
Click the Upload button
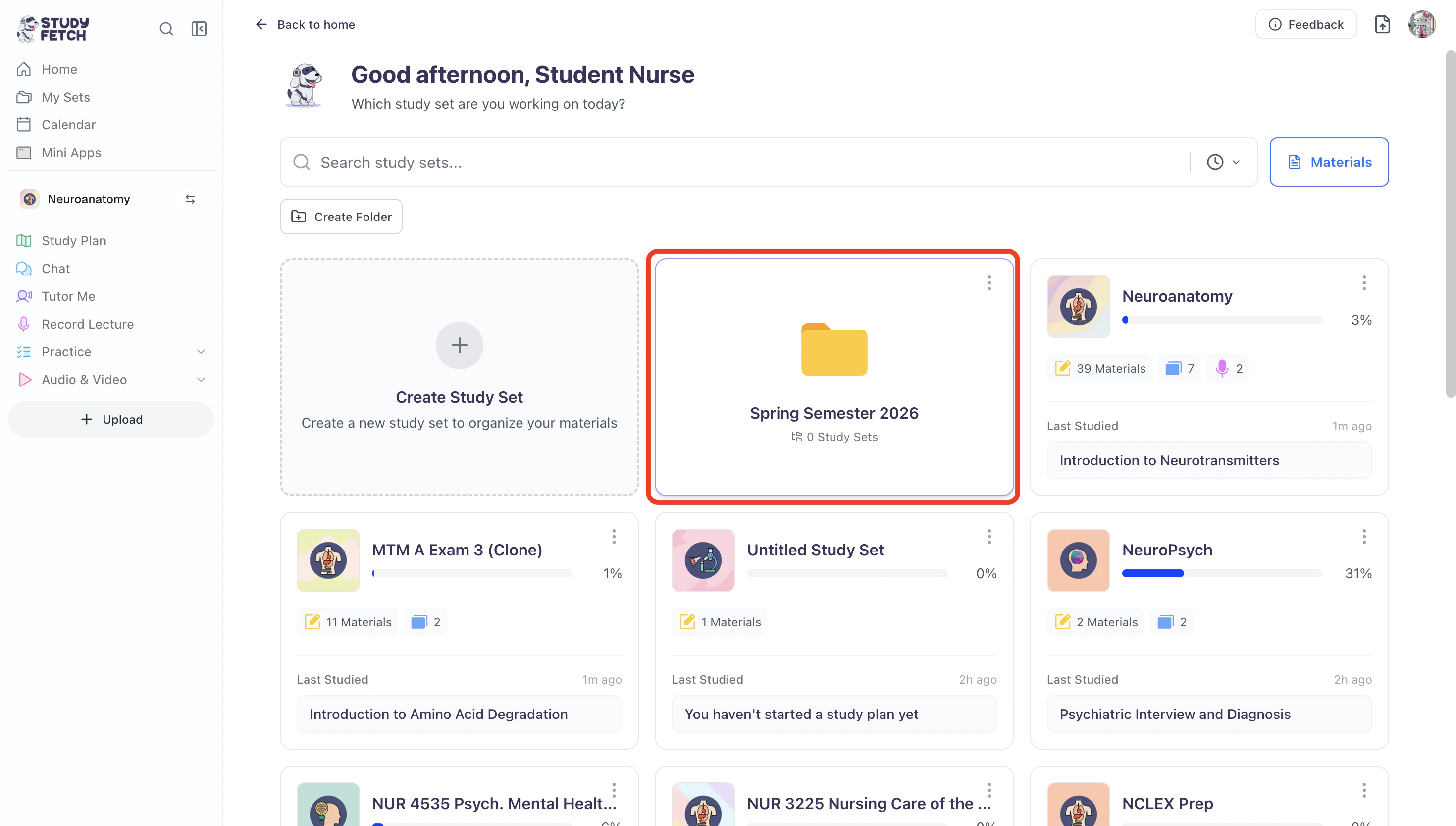tap(110, 419)
